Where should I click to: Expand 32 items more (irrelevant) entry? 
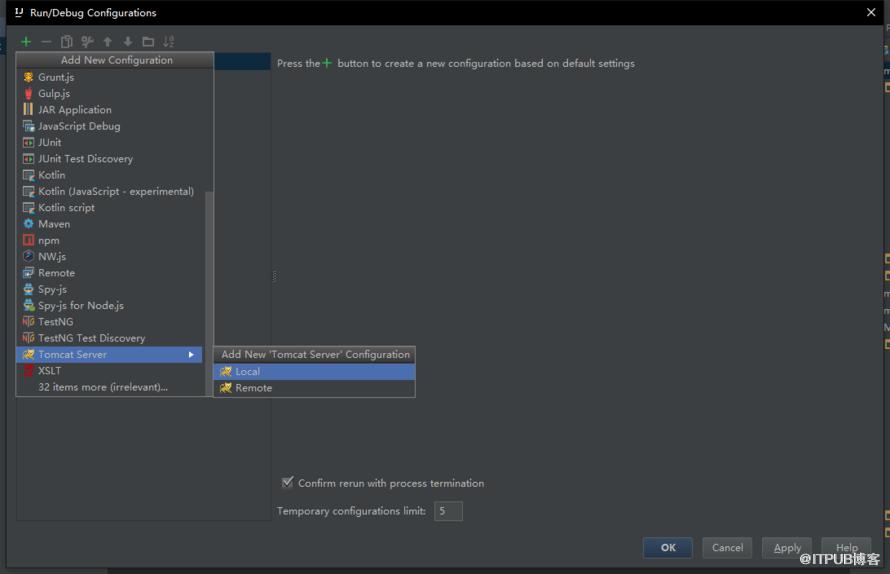pos(103,387)
